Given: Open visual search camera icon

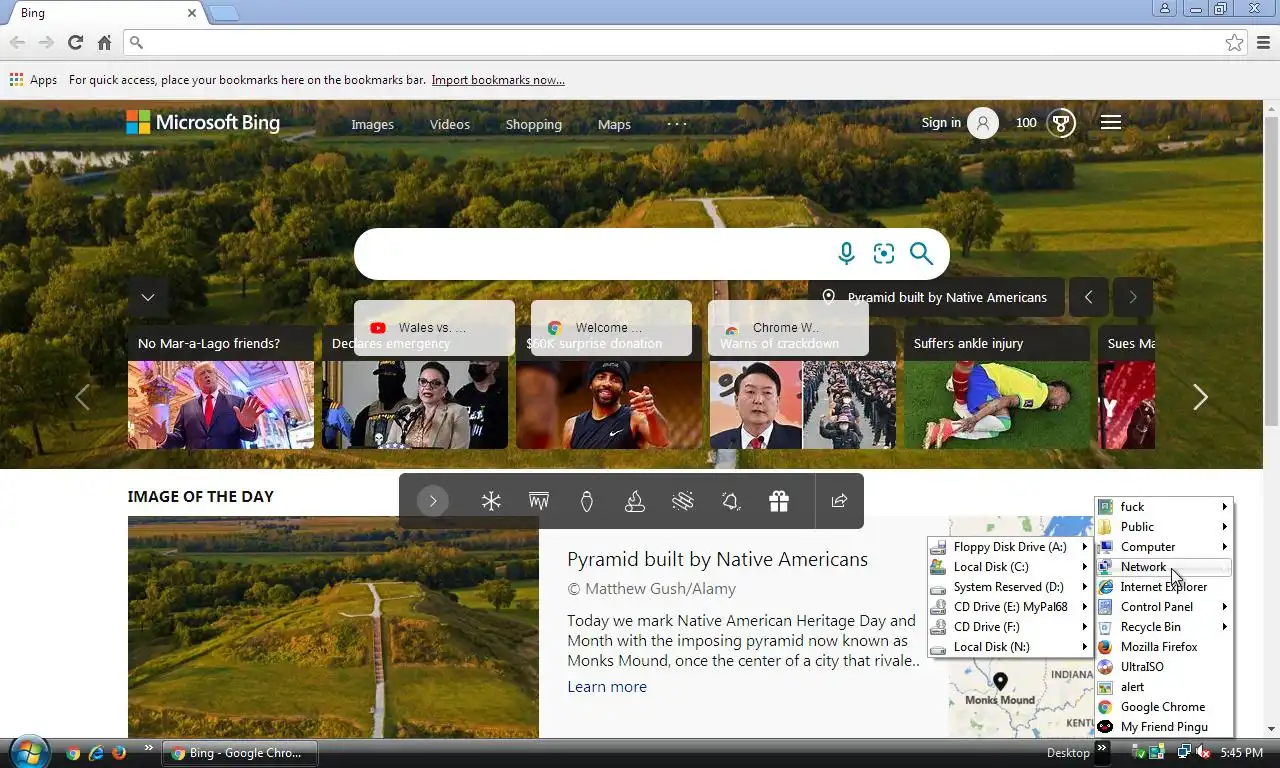Looking at the screenshot, I should point(884,254).
